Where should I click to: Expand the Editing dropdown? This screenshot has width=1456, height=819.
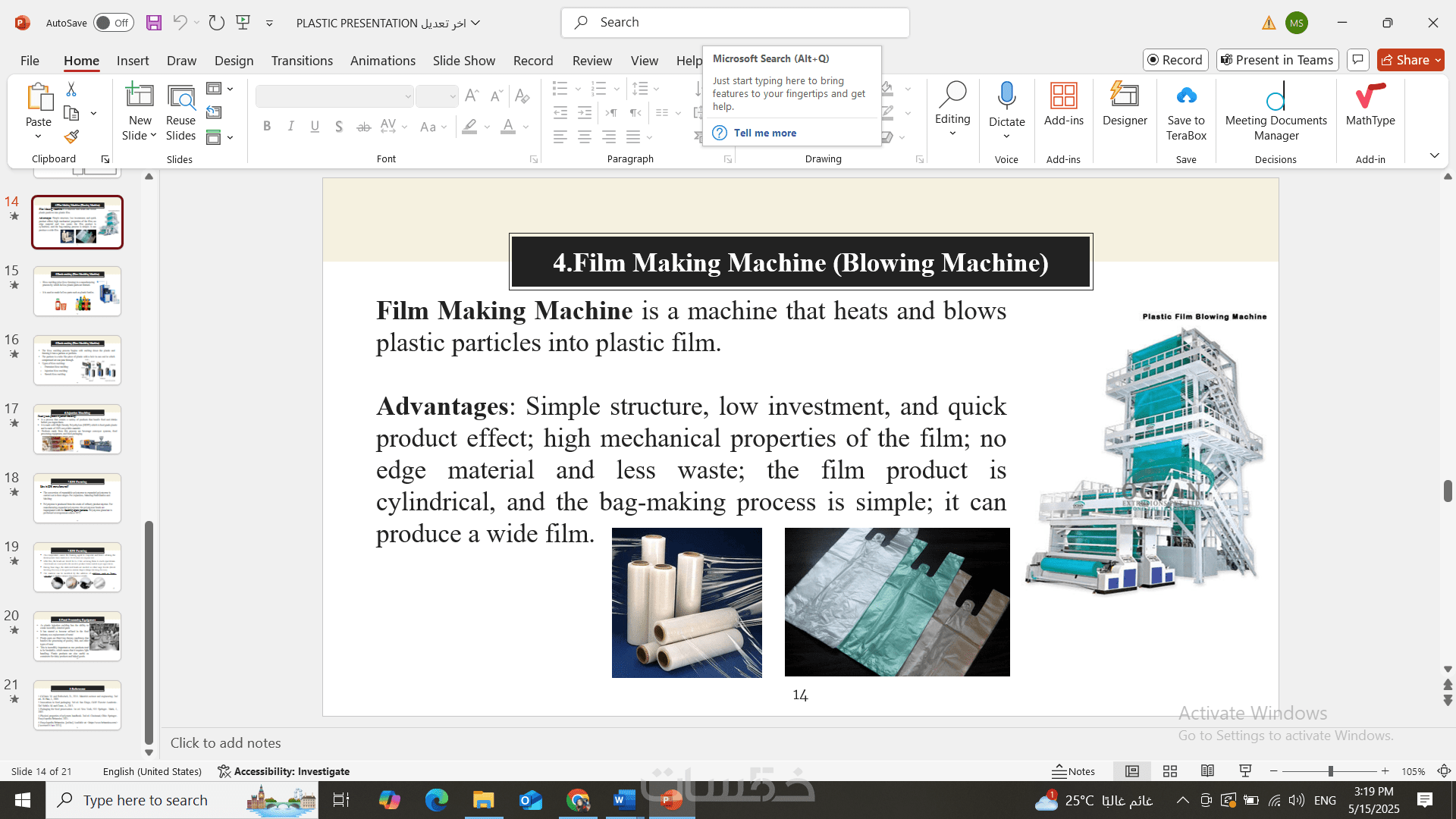coord(952,133)
